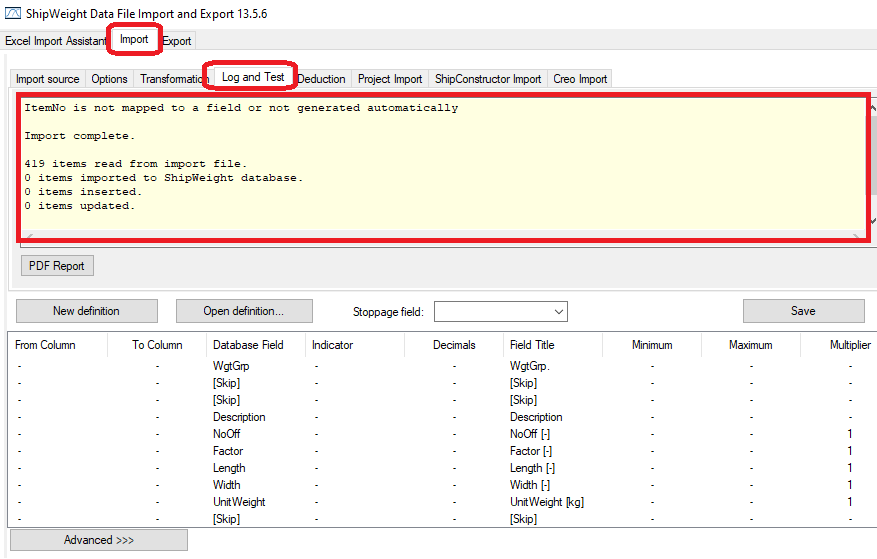Click the New definition button
This screenshot has height=559, width=877.
(87, 311)
